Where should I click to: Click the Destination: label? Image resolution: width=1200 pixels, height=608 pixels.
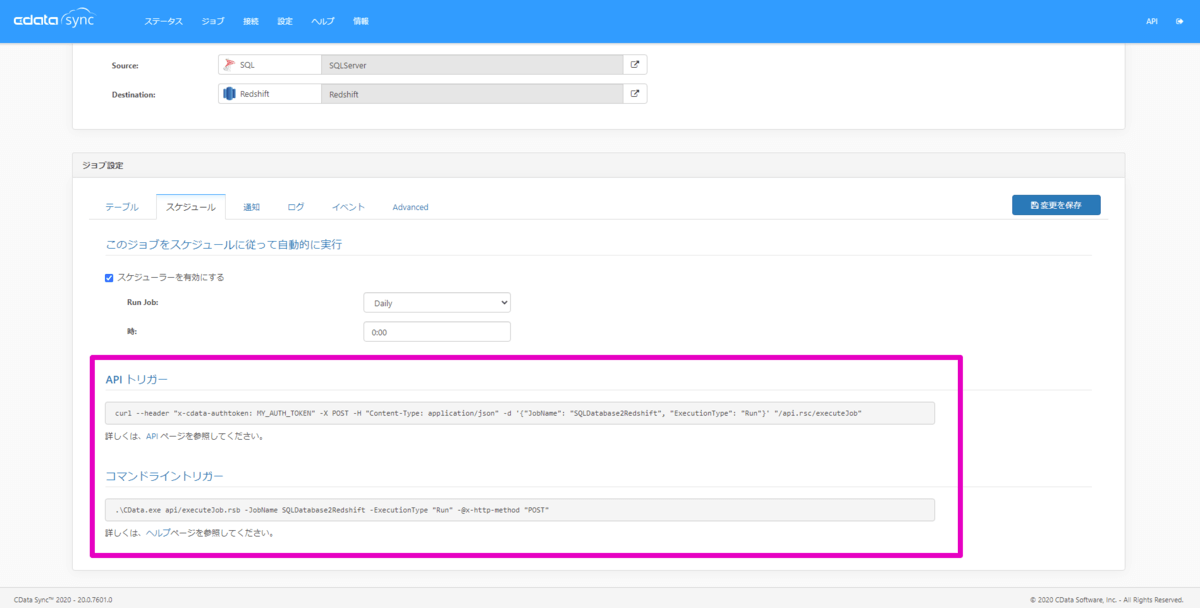pyautogui.click(x=133, y=95)
